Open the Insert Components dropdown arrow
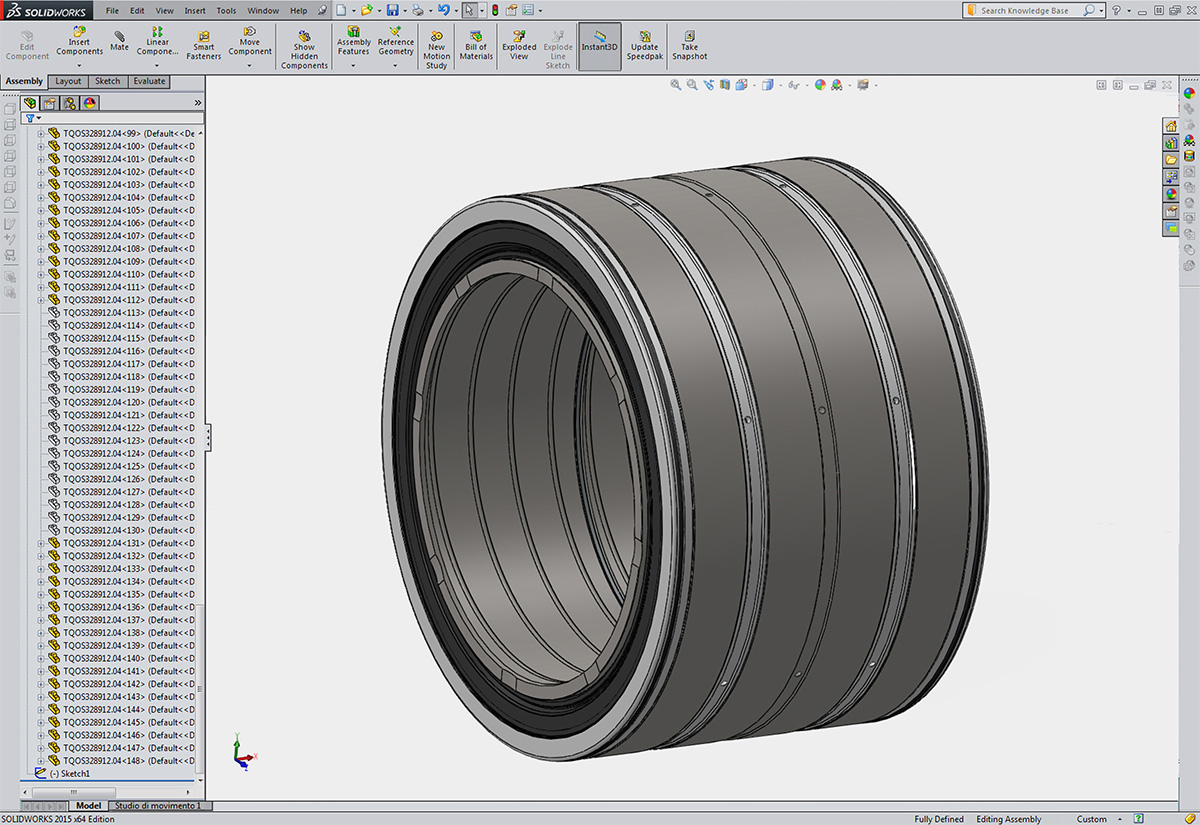This screenshot has width=1200, height=825. pos(79,66)
